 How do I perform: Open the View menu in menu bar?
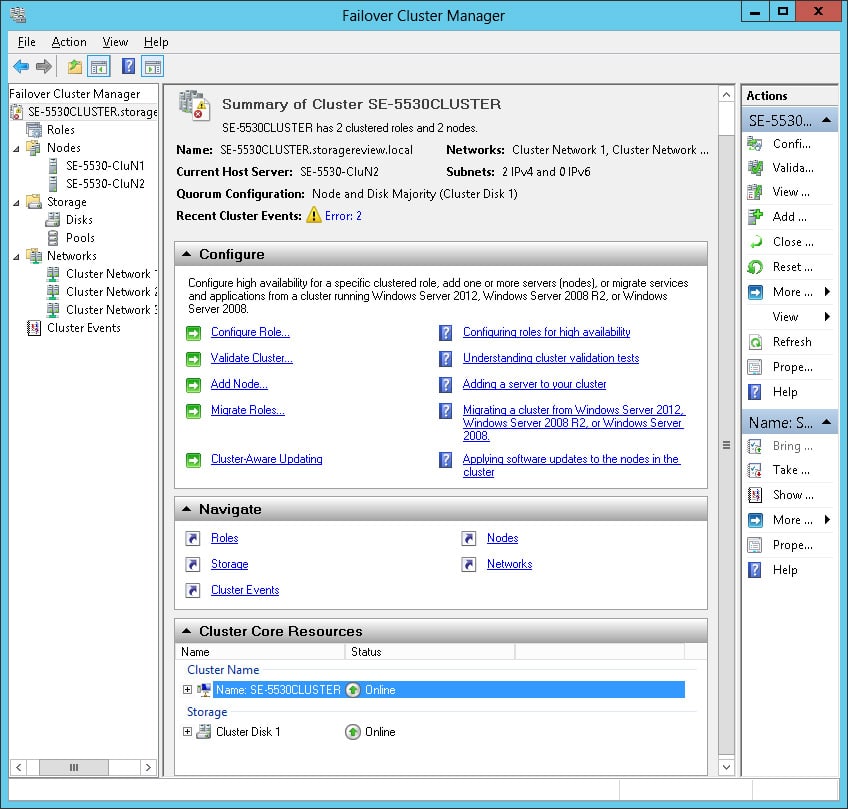(x=115, y=42)
